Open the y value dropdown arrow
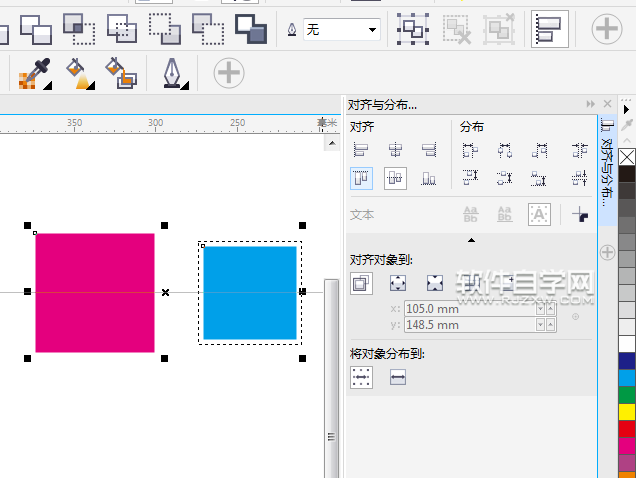 [541, 325]
